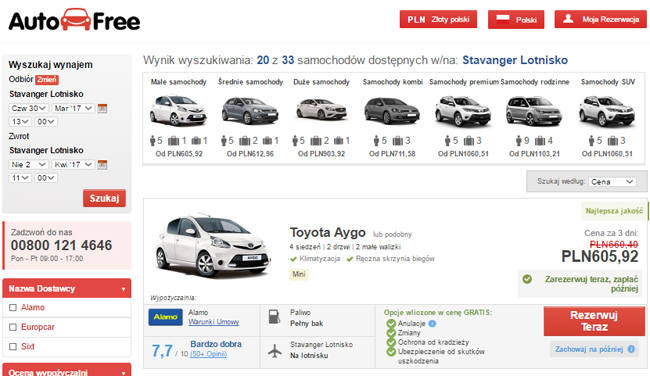Select the Duże samochody car thumbnail

[321, 109]
